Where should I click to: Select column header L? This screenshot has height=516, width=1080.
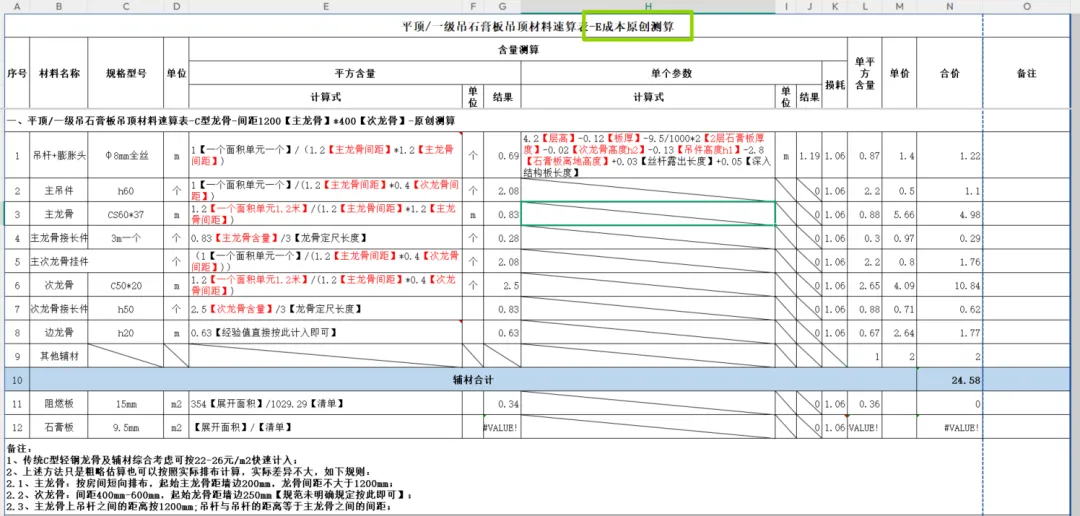coord(864,6)
